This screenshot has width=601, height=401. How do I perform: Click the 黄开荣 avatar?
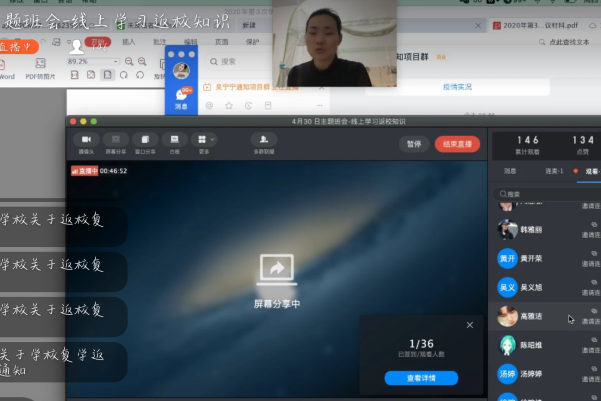coord(507,258)
